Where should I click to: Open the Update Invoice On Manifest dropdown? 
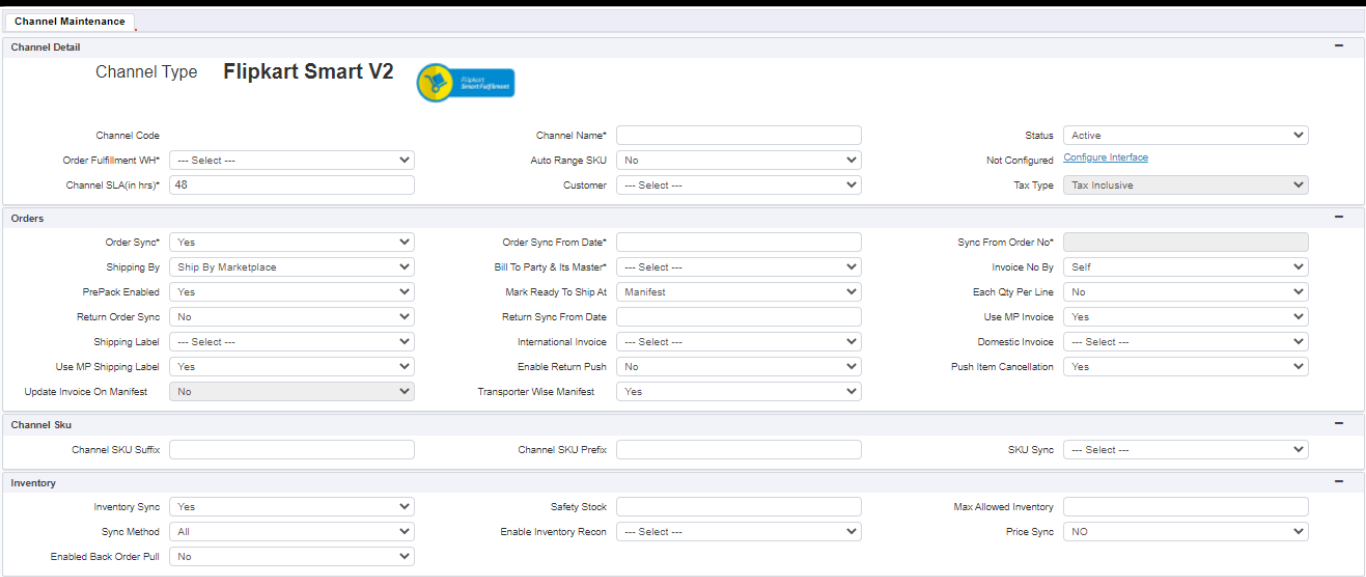pyautogui.click(x=291, y=392)
